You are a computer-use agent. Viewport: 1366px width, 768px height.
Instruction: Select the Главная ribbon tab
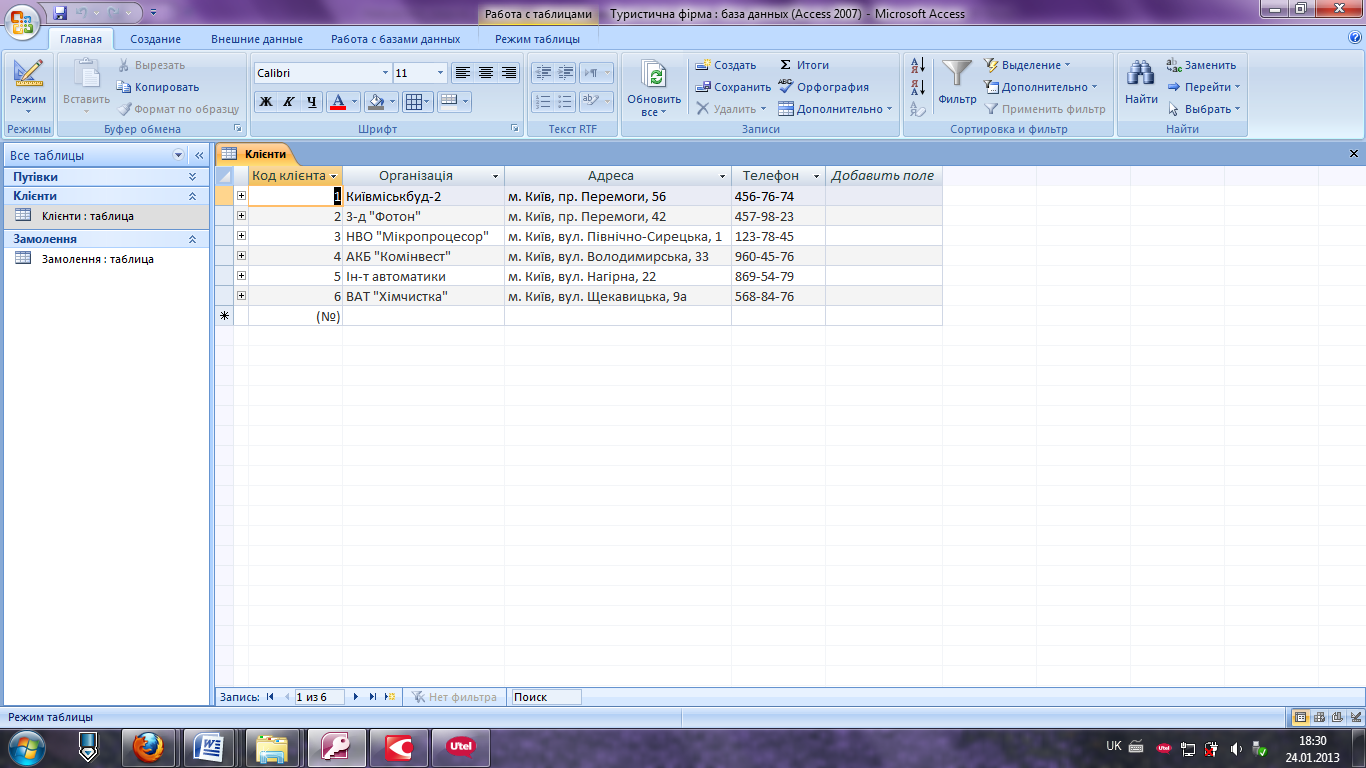80,39
